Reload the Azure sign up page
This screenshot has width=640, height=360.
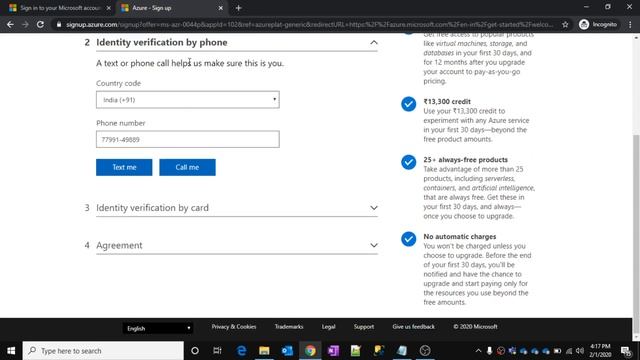(40, 24)
